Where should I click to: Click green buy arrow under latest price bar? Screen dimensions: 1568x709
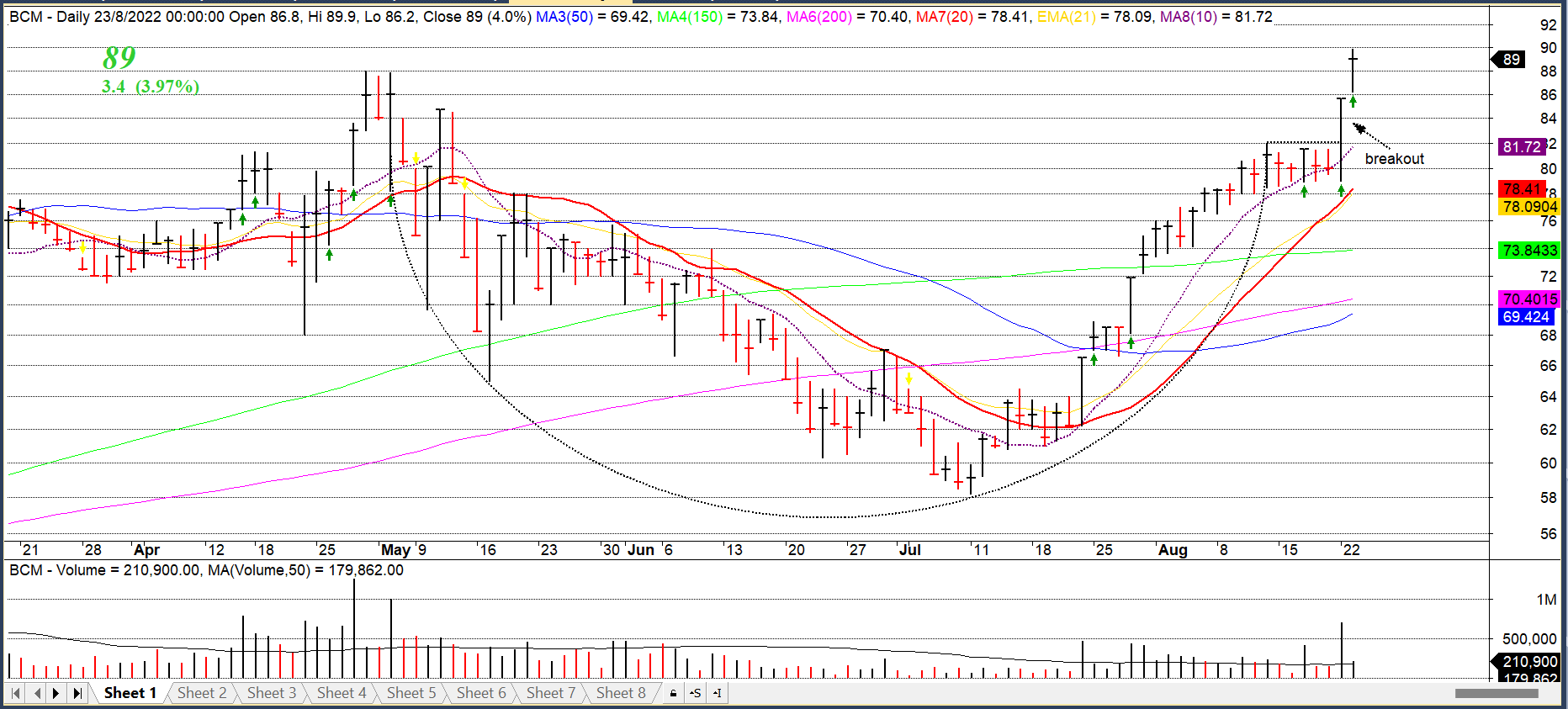1353,102
